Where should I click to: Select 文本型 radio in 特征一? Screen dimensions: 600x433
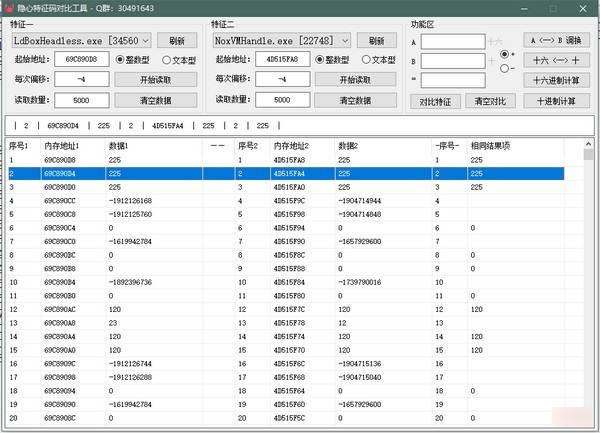(x=166, y=60)
